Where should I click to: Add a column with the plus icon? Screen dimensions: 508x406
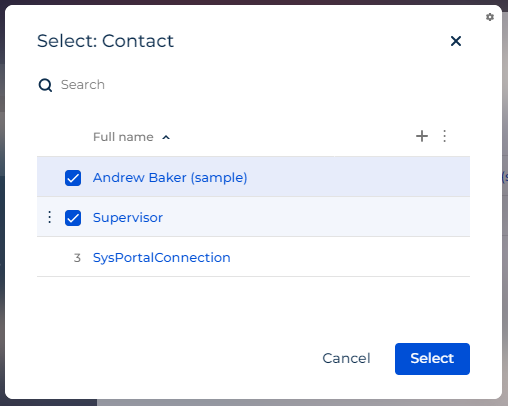point(422,136)
